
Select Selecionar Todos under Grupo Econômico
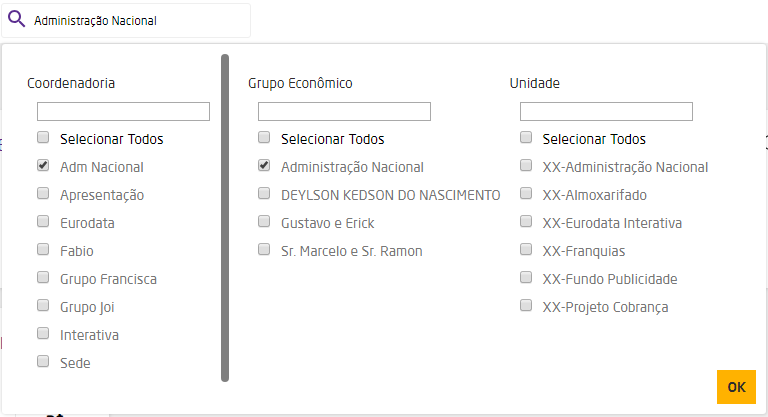click(264, 139)
